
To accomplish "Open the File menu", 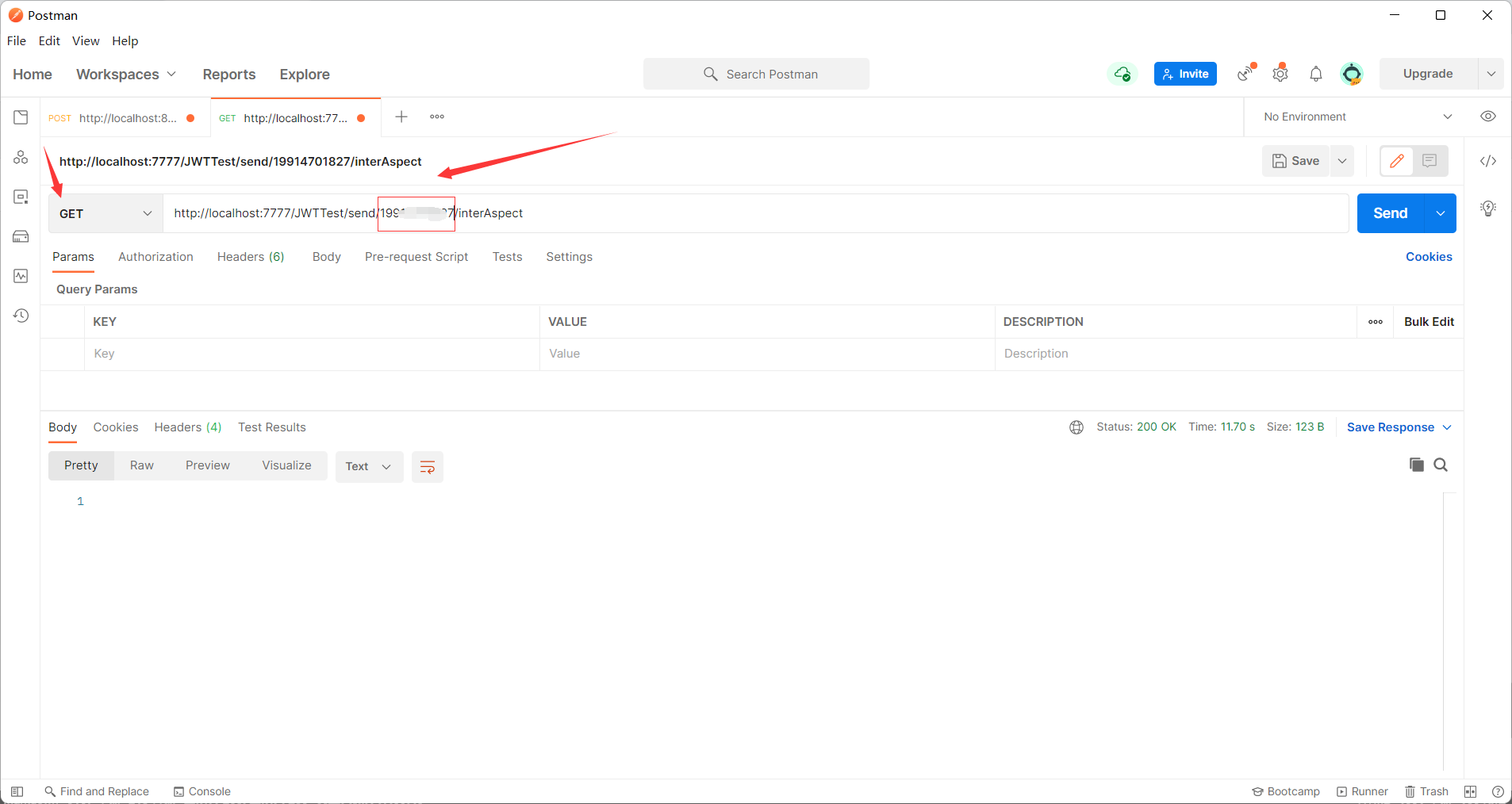I will (17, 40).
